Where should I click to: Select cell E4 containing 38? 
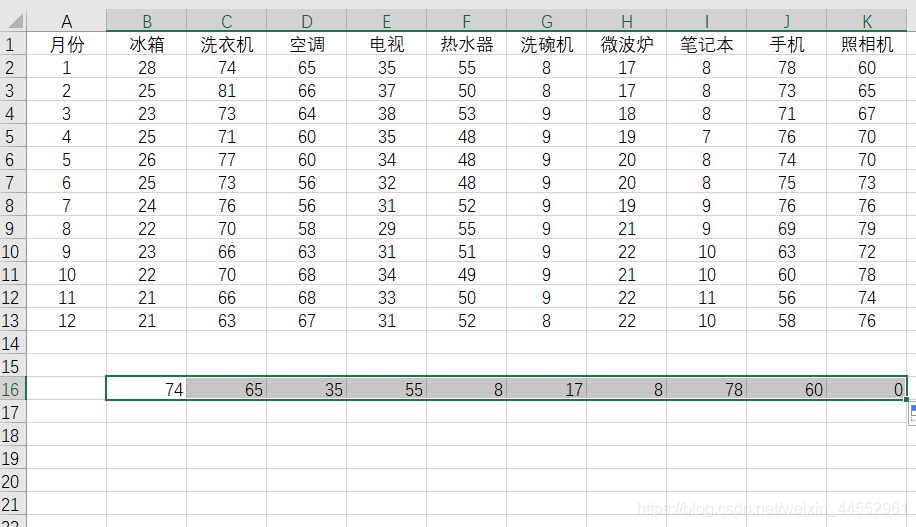click(x=387, y=113)
